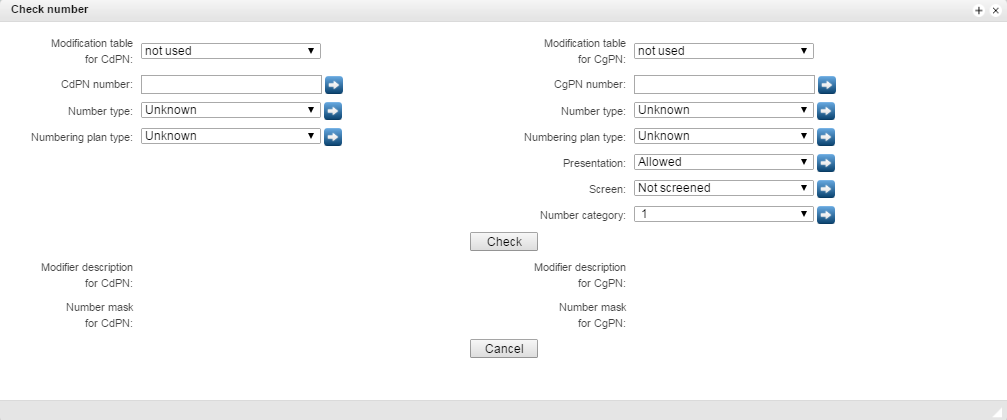This screenshot has height=420, width=1007.
Task: Click the arrow icon beside CdPN number
Action: coord(333,85)
